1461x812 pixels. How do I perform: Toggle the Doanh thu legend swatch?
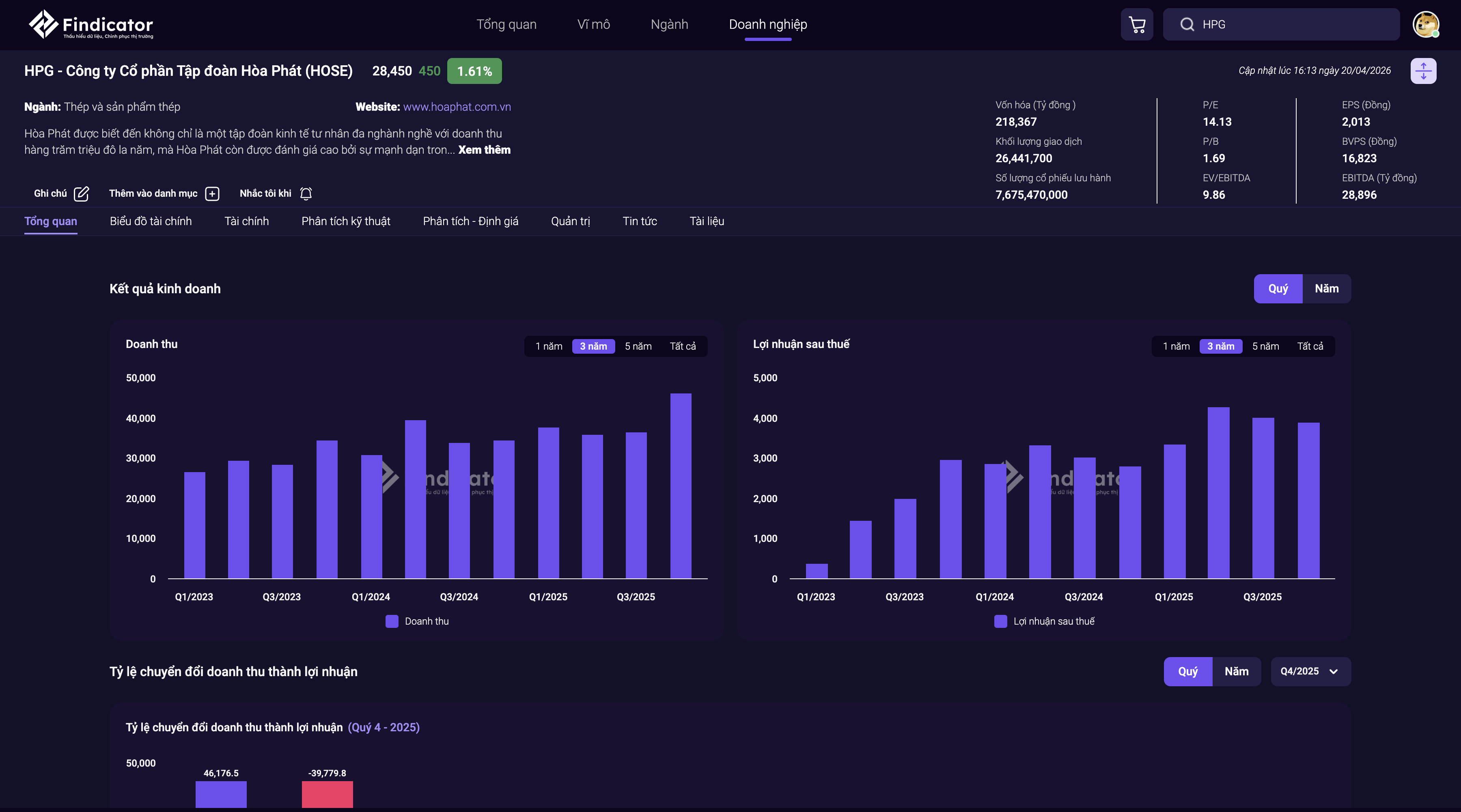392,621
